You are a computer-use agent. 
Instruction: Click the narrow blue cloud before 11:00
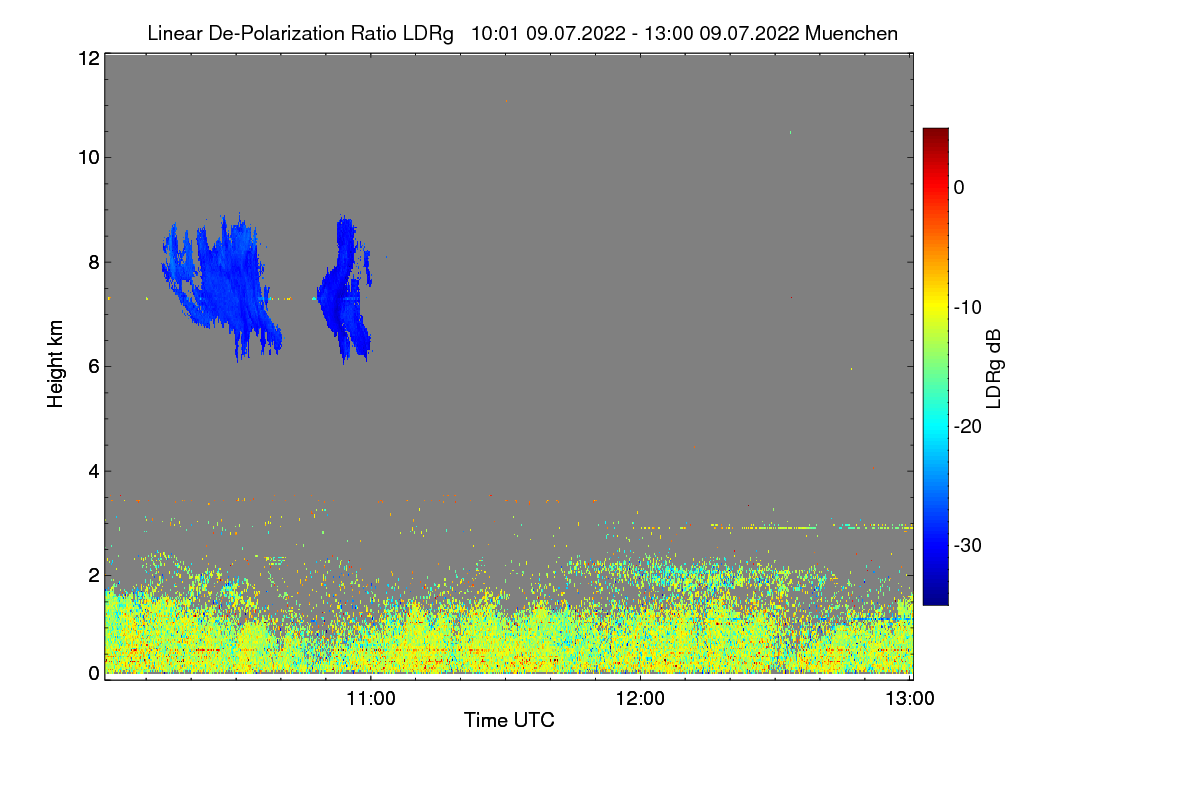(346, 290)
